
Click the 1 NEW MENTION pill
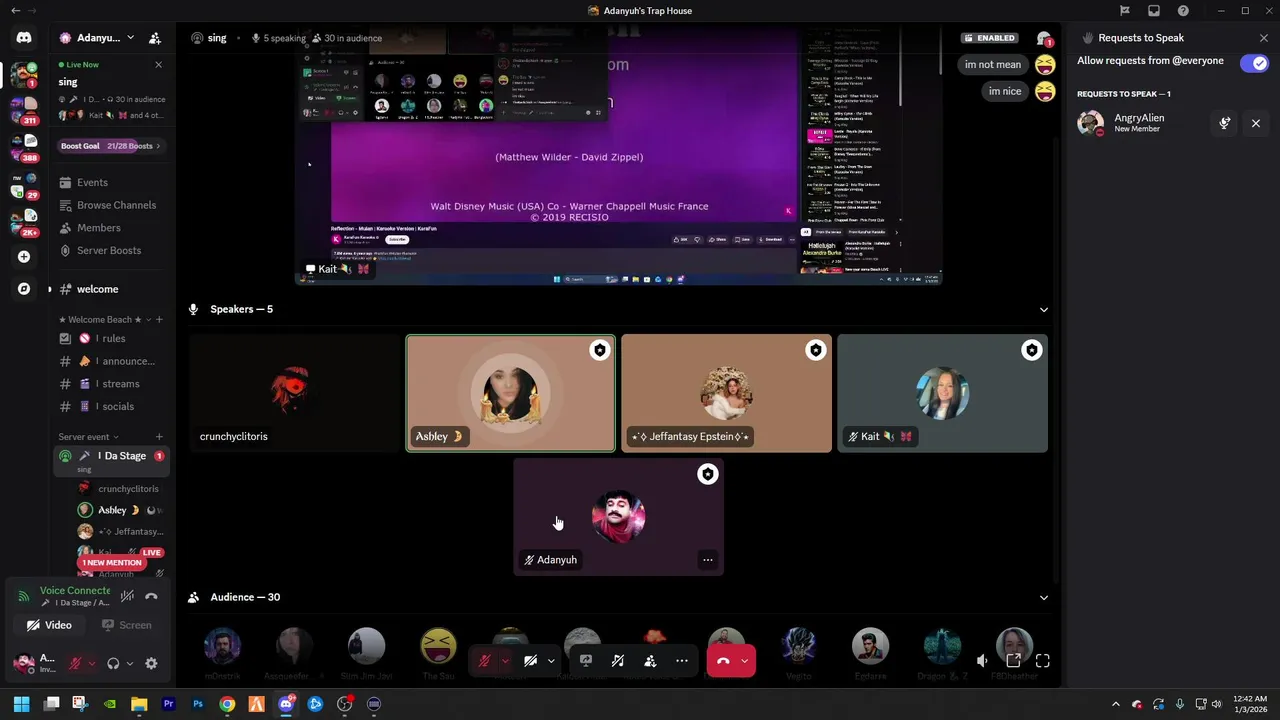pyautogui.click(x=112, y=563)
